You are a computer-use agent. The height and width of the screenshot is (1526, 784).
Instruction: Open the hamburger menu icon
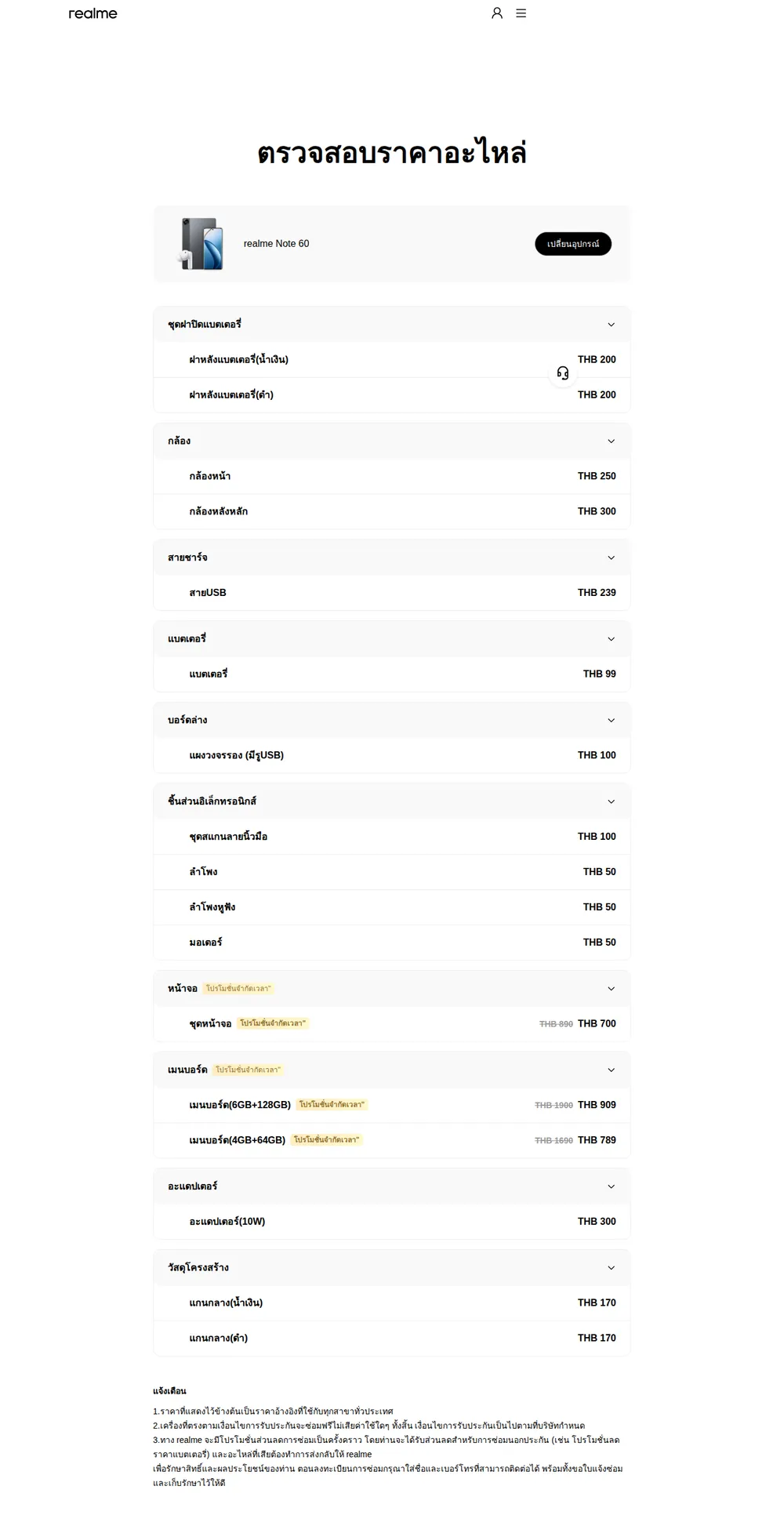click(x=521, y=13)
